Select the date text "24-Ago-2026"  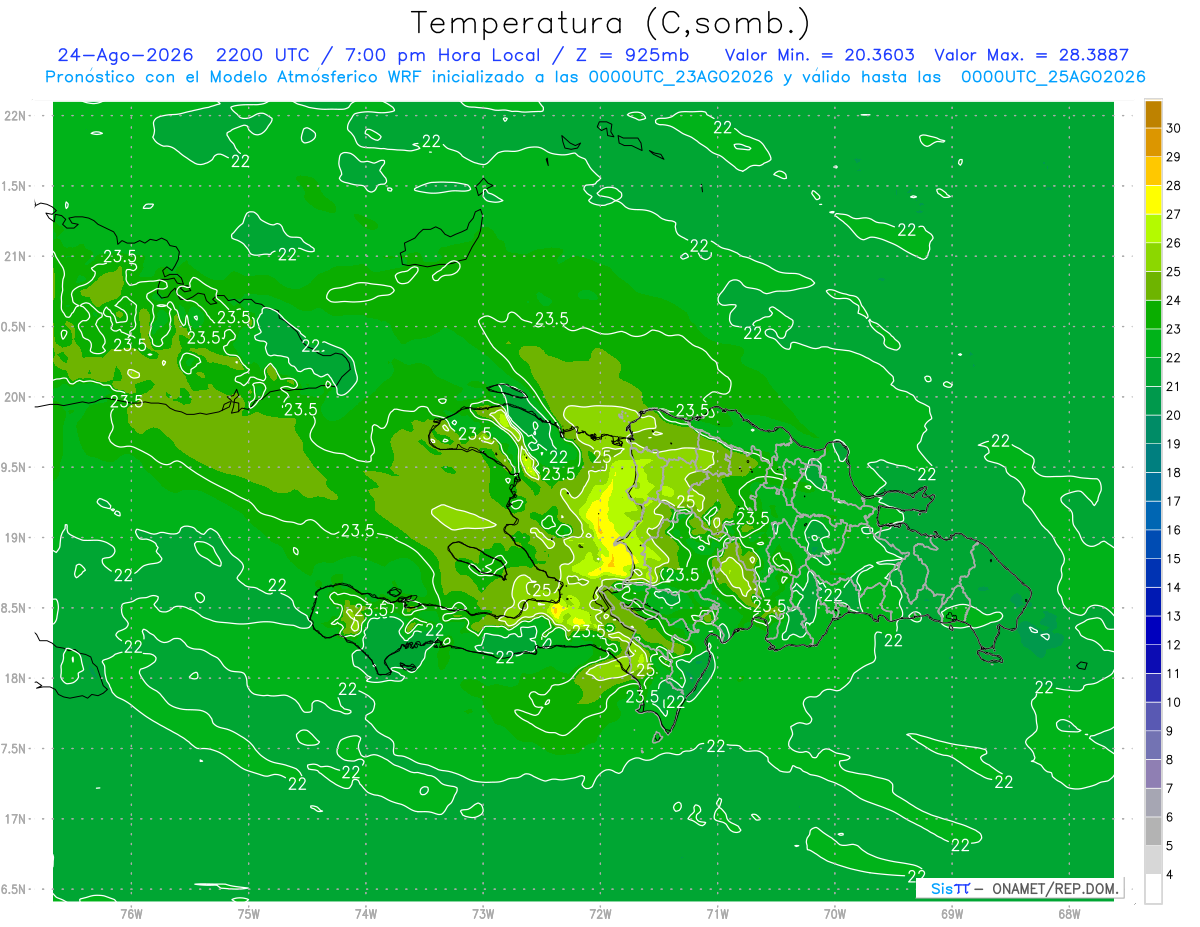point(125,55)
